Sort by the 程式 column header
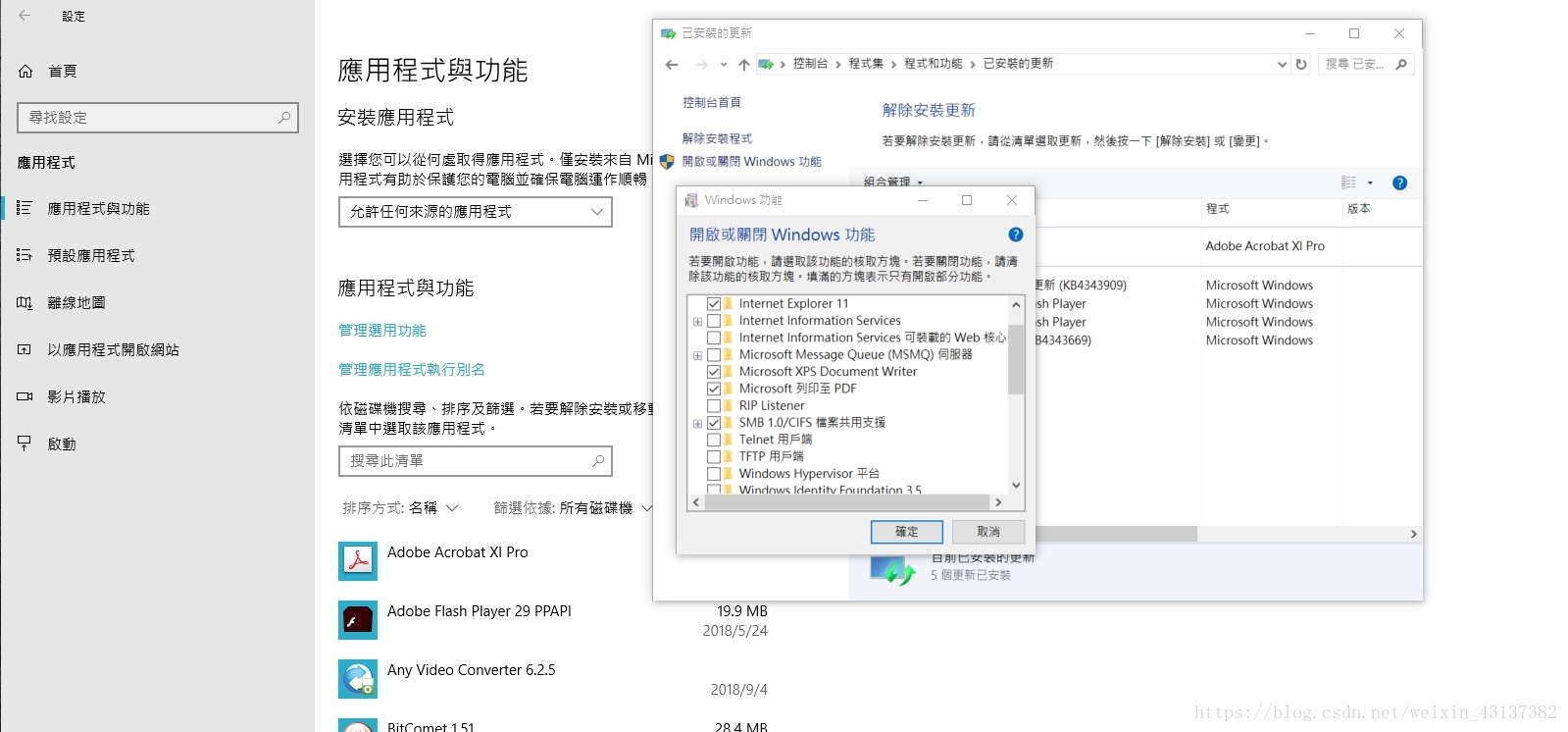 pos(1271,209)
